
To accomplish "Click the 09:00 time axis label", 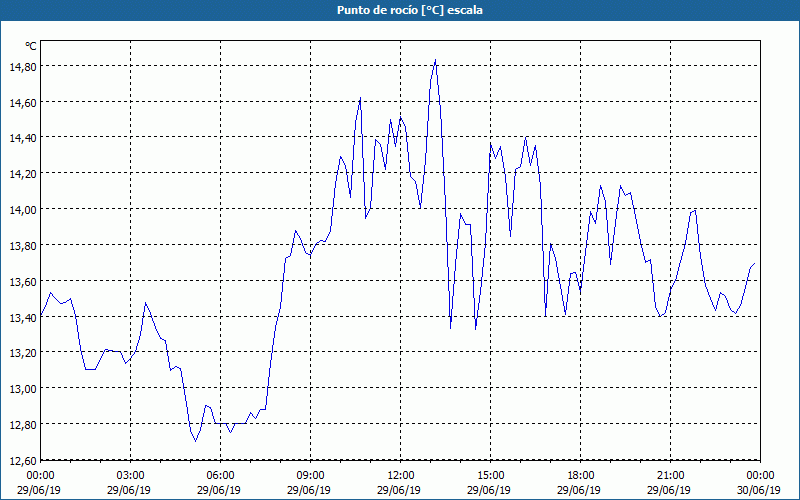I will (310, 476).
